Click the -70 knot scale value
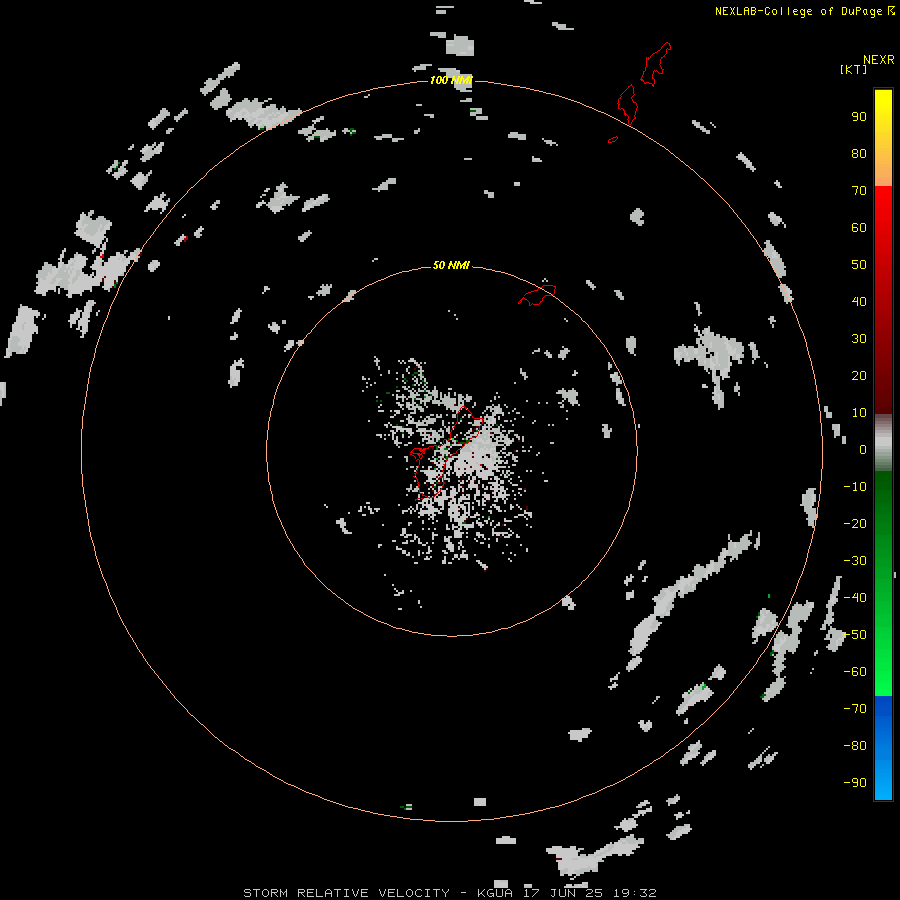This screenshot has height=900, width=900. pos(855,709)
